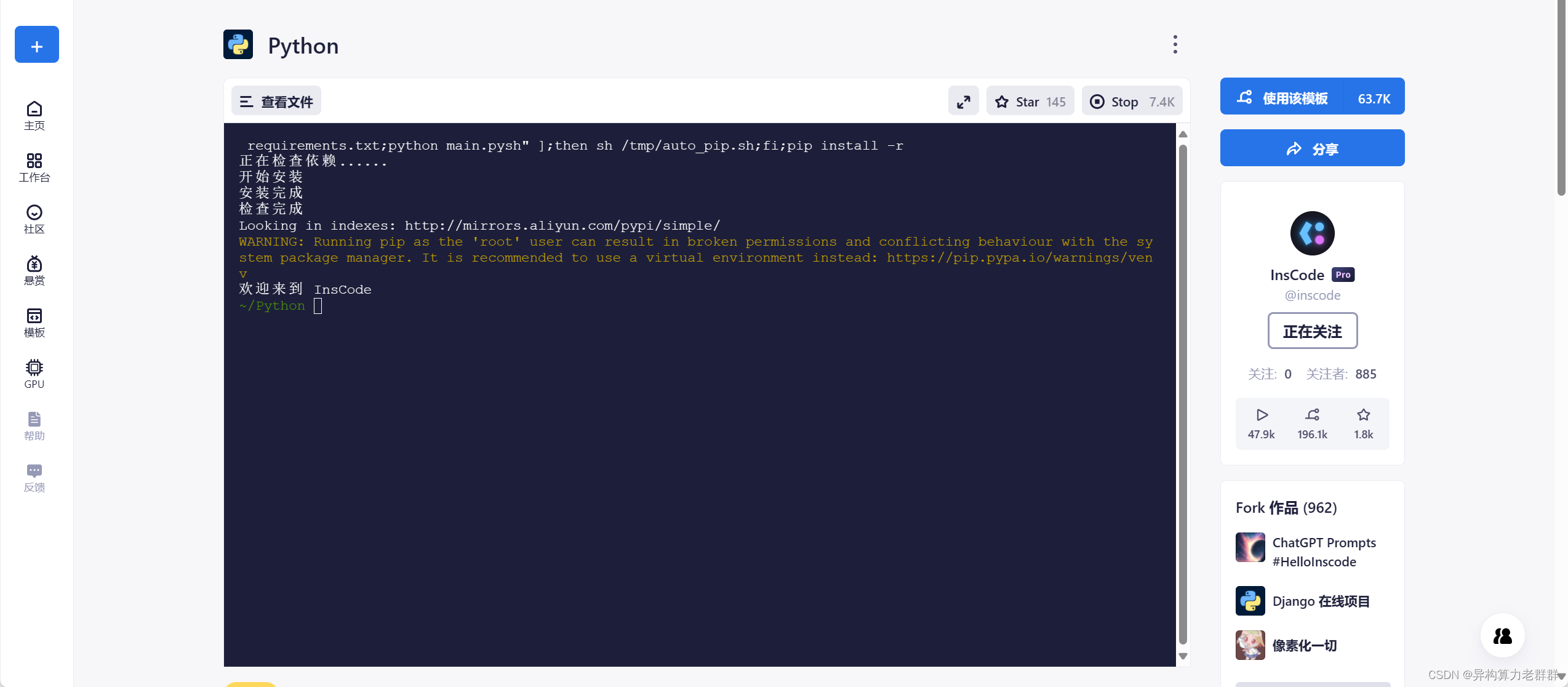Image resolution: width=1568 pixels, height=687 pixels.
Task: Open the 社区 community page
Action: (x=34, y=219)
